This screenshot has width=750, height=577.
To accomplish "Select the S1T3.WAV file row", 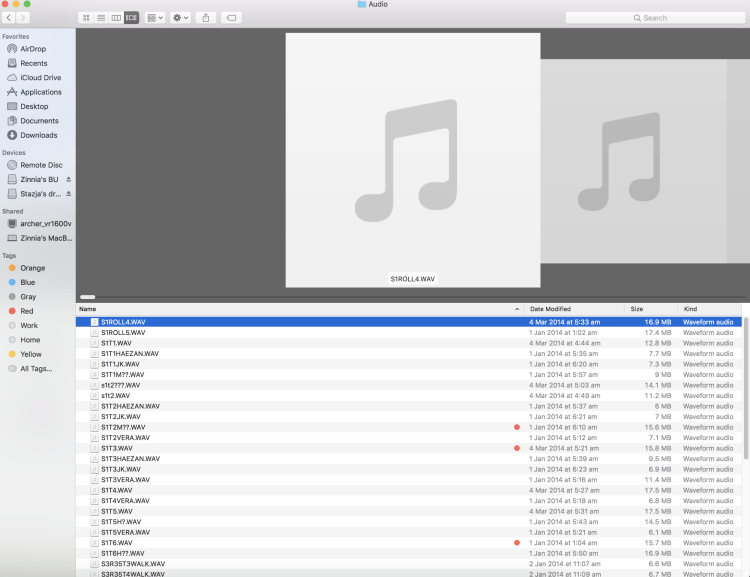I will click(x=300, y=448).
